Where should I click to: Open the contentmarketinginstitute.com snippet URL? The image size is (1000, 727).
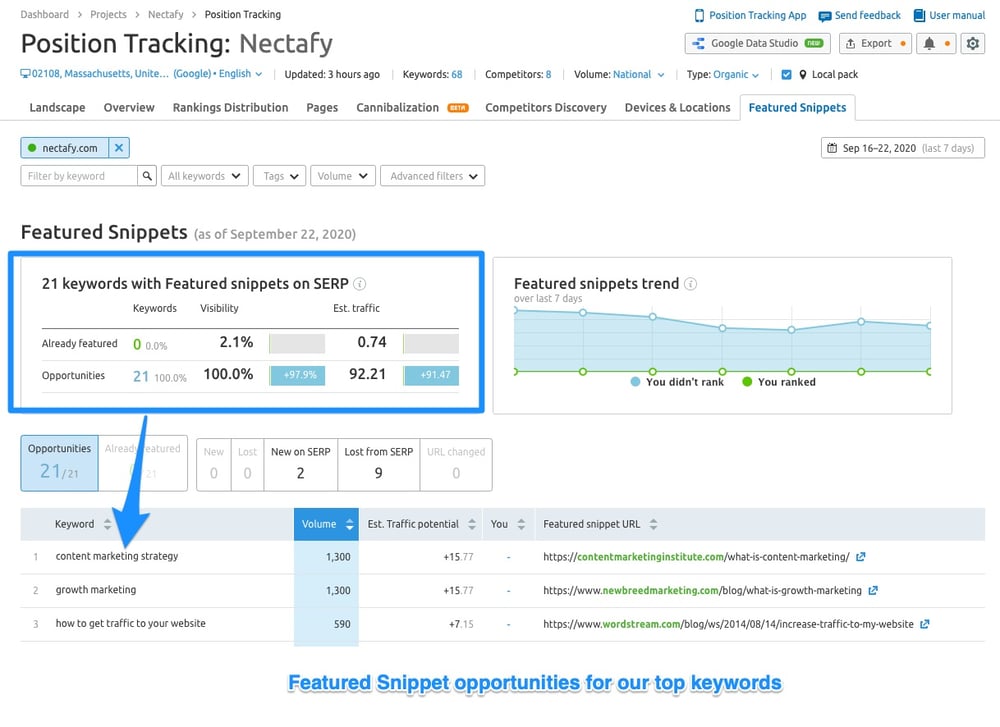pos(696,557)
